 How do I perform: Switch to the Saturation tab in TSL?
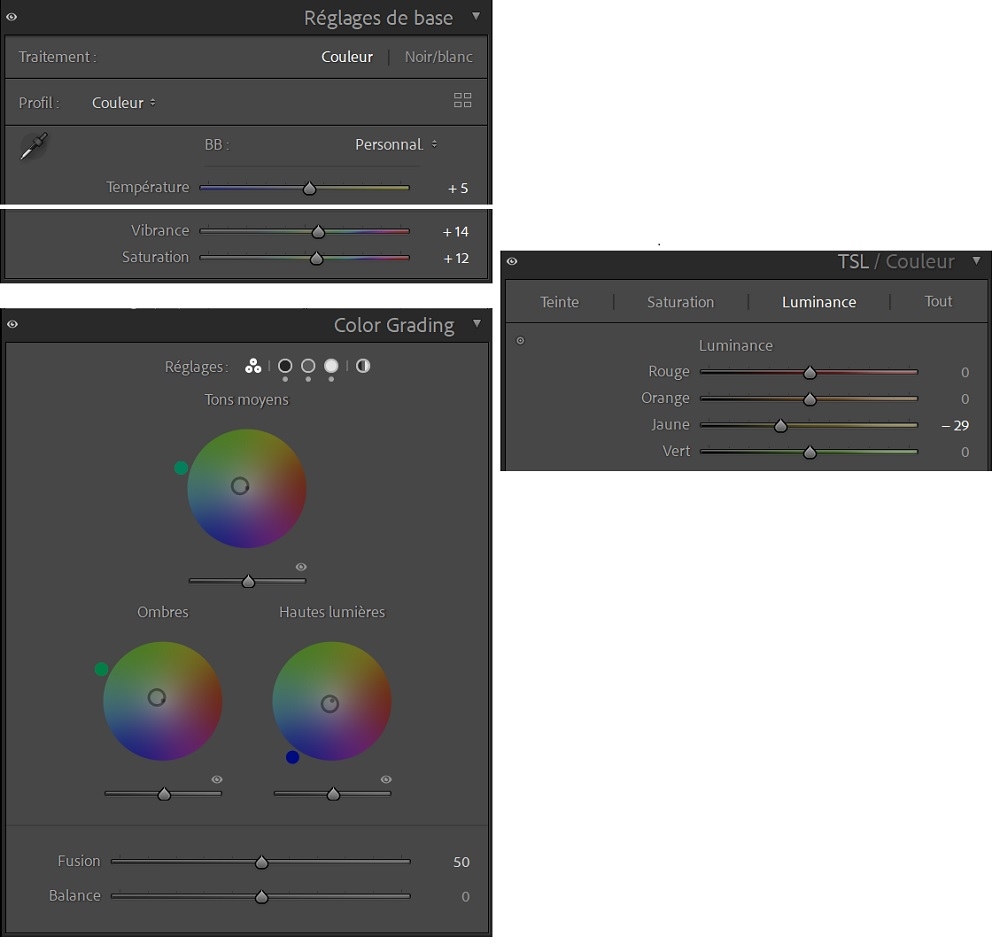680,302
